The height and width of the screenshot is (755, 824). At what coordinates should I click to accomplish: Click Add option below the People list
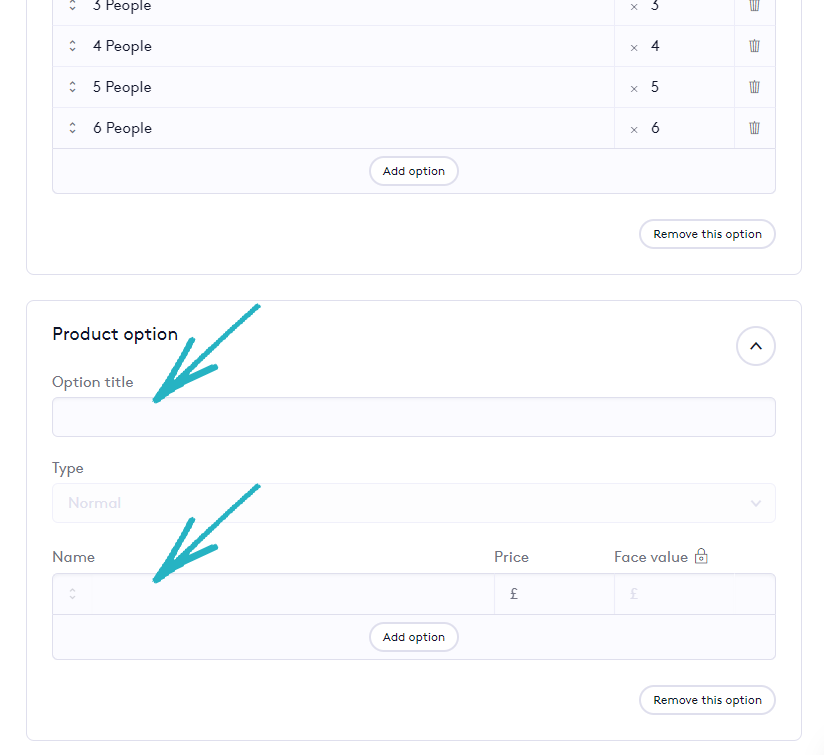413,171
